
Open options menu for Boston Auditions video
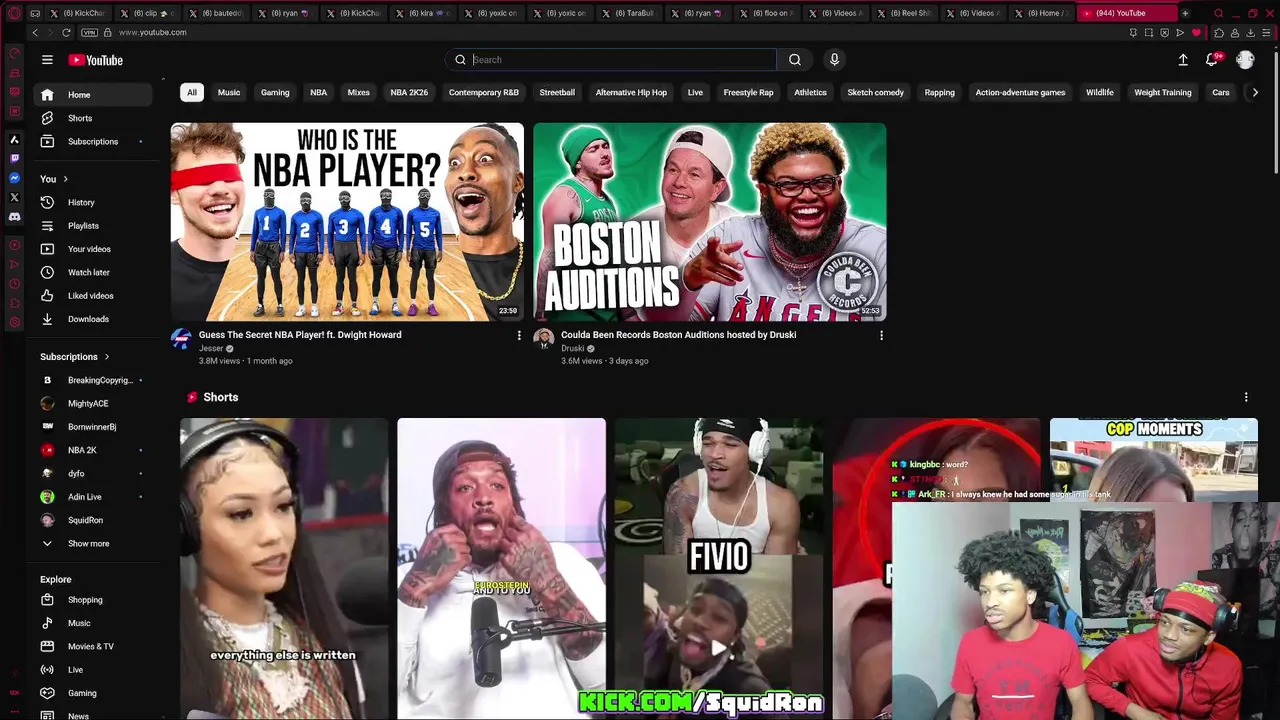pos(881,335)
